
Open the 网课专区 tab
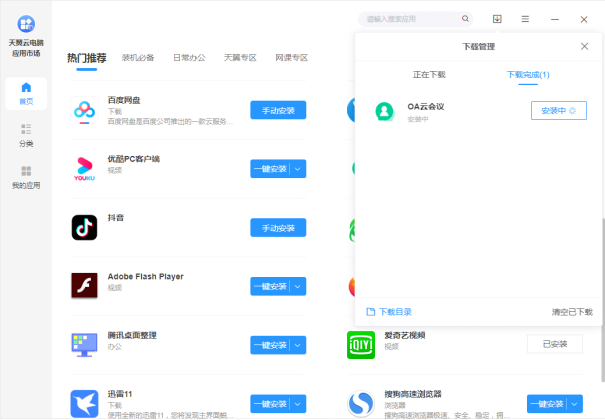pyautogui.click(x=291, y=58)
